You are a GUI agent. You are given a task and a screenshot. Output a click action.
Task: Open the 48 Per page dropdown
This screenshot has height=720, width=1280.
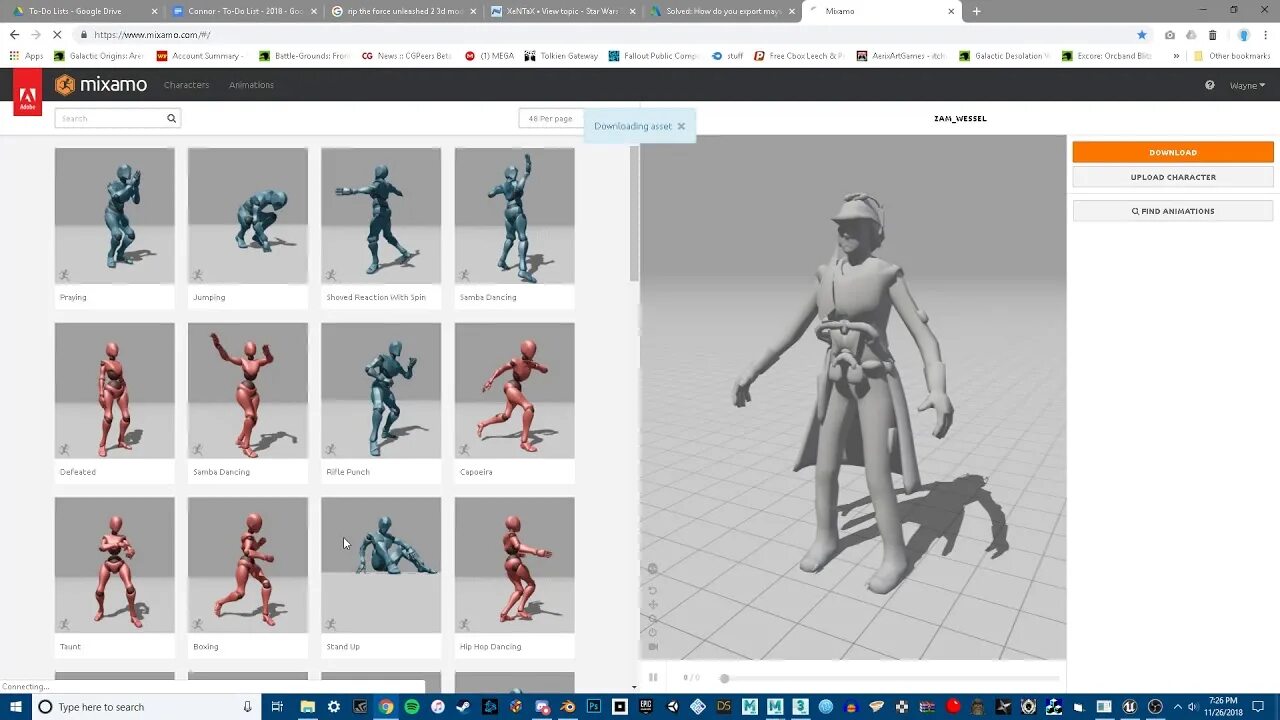tap(551, 118)
